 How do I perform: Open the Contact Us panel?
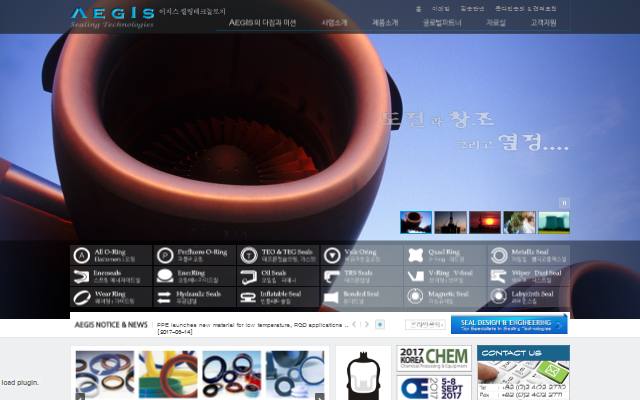click(523, 373)
